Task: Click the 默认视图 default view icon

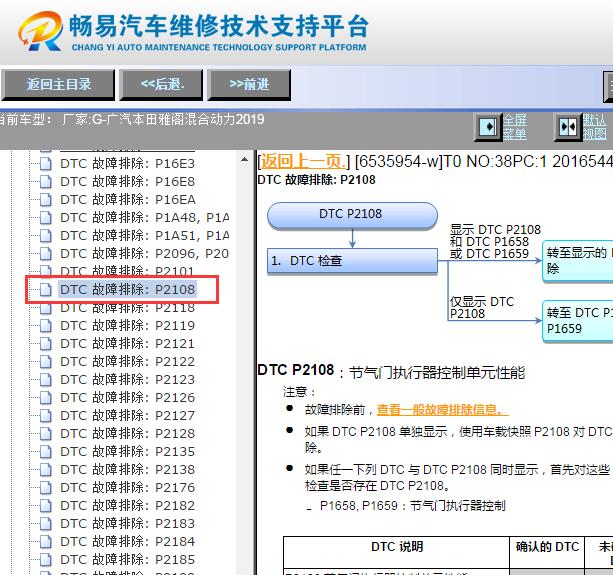Action: click(x=568, y=127)
